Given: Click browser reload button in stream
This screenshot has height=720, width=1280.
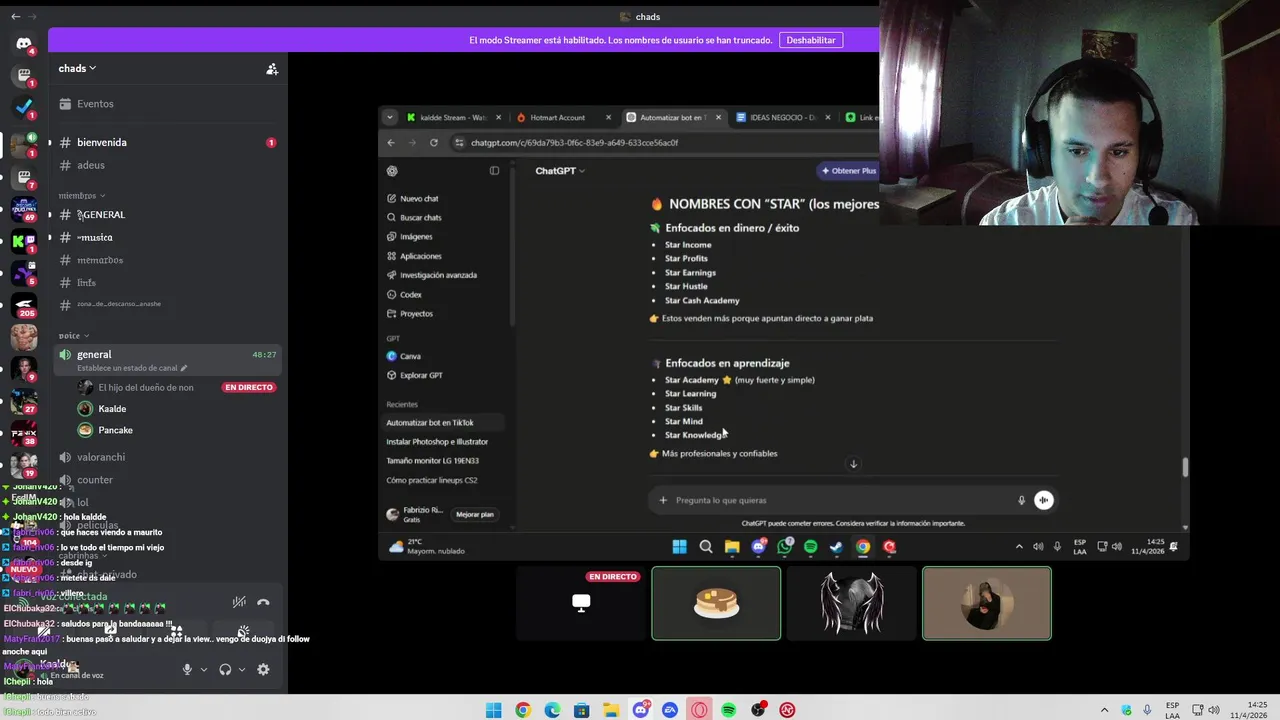Looking at the screenshot, I should 434,143.
